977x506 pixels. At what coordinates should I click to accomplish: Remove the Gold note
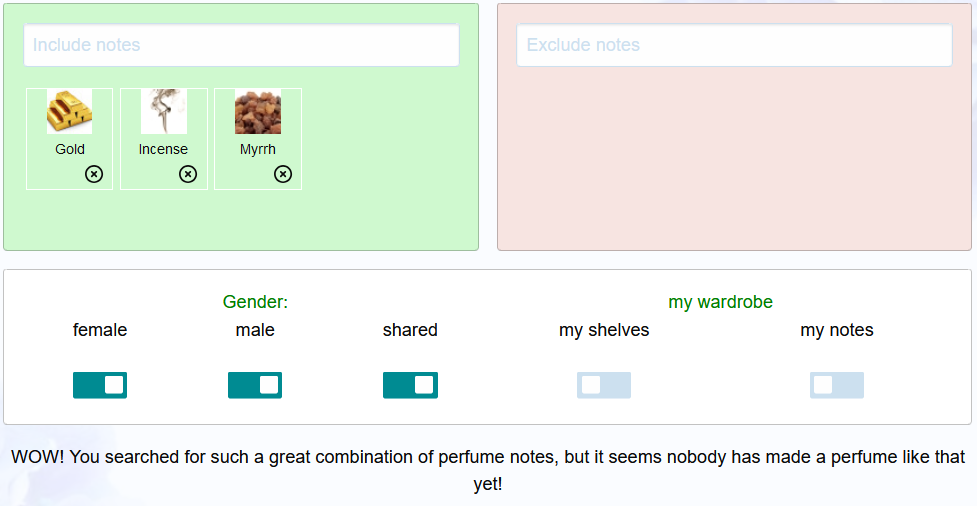[94, 175]
